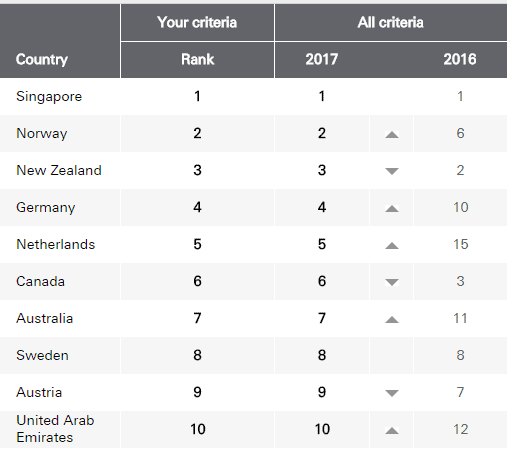Click New Zealand's downward rank arrow
Viewport: 507px width, 449px height.
pos(392,171)
